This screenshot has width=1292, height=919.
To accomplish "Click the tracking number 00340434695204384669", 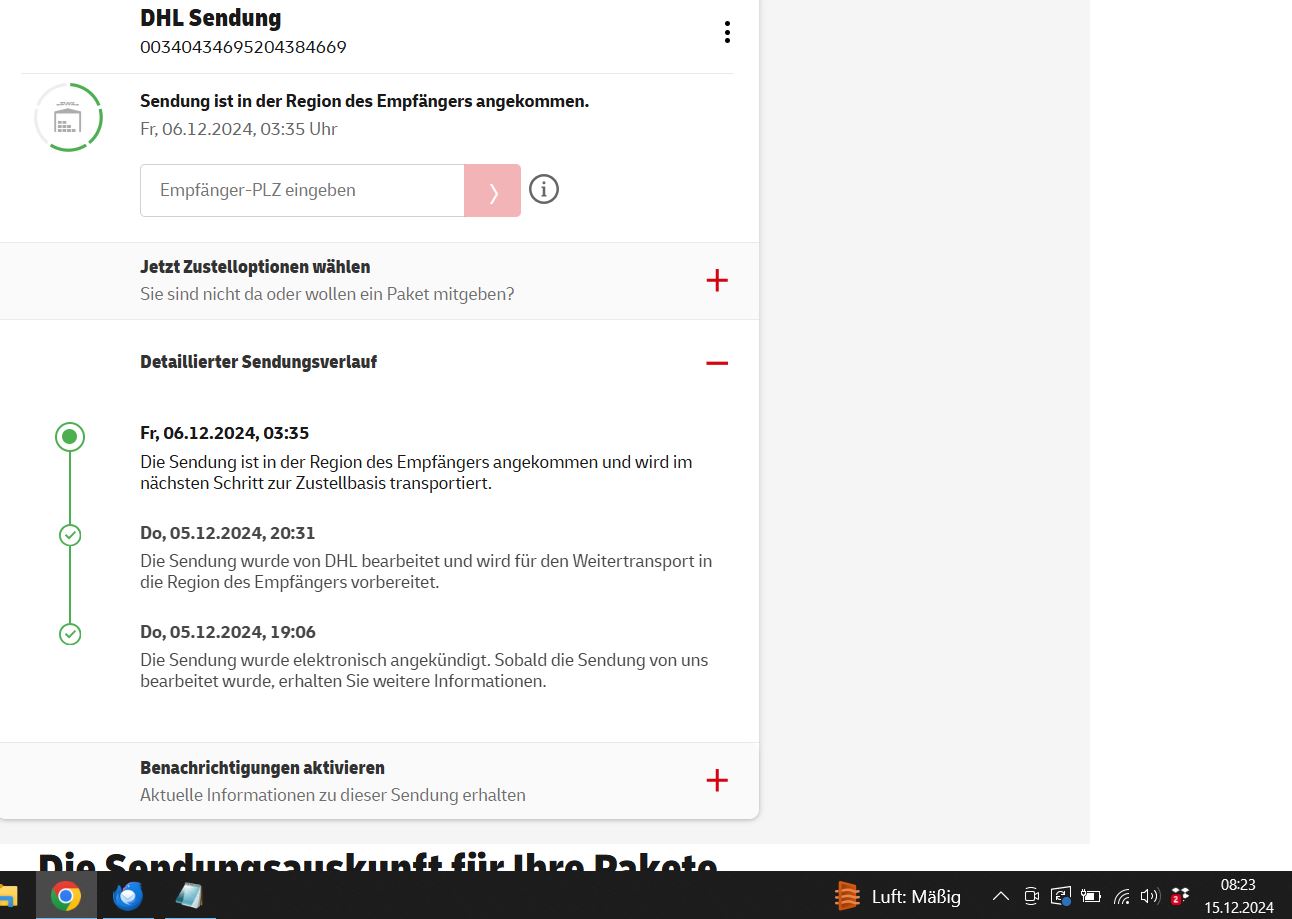I will point(243,47).
